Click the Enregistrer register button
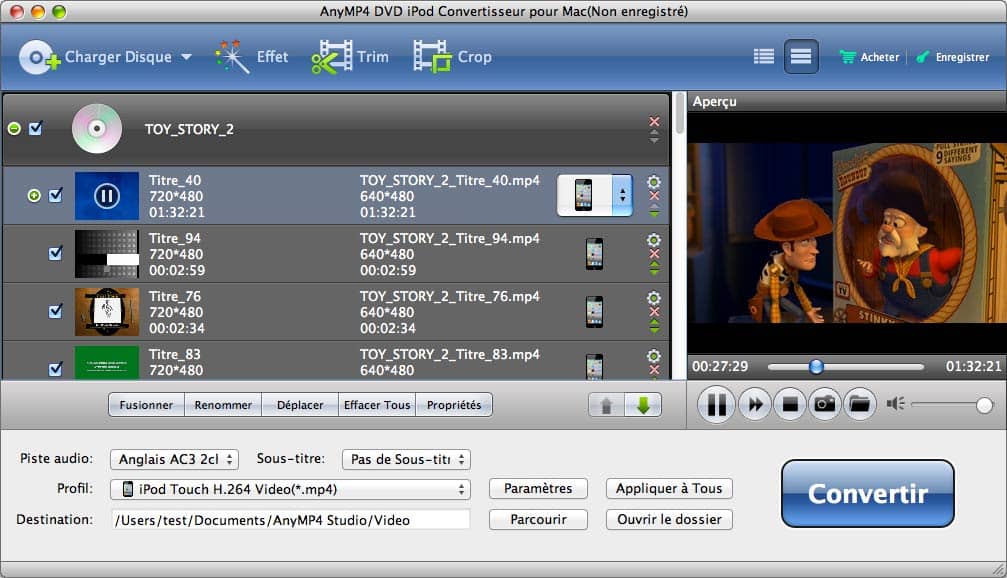1007x578 pixels. (953, 57)
